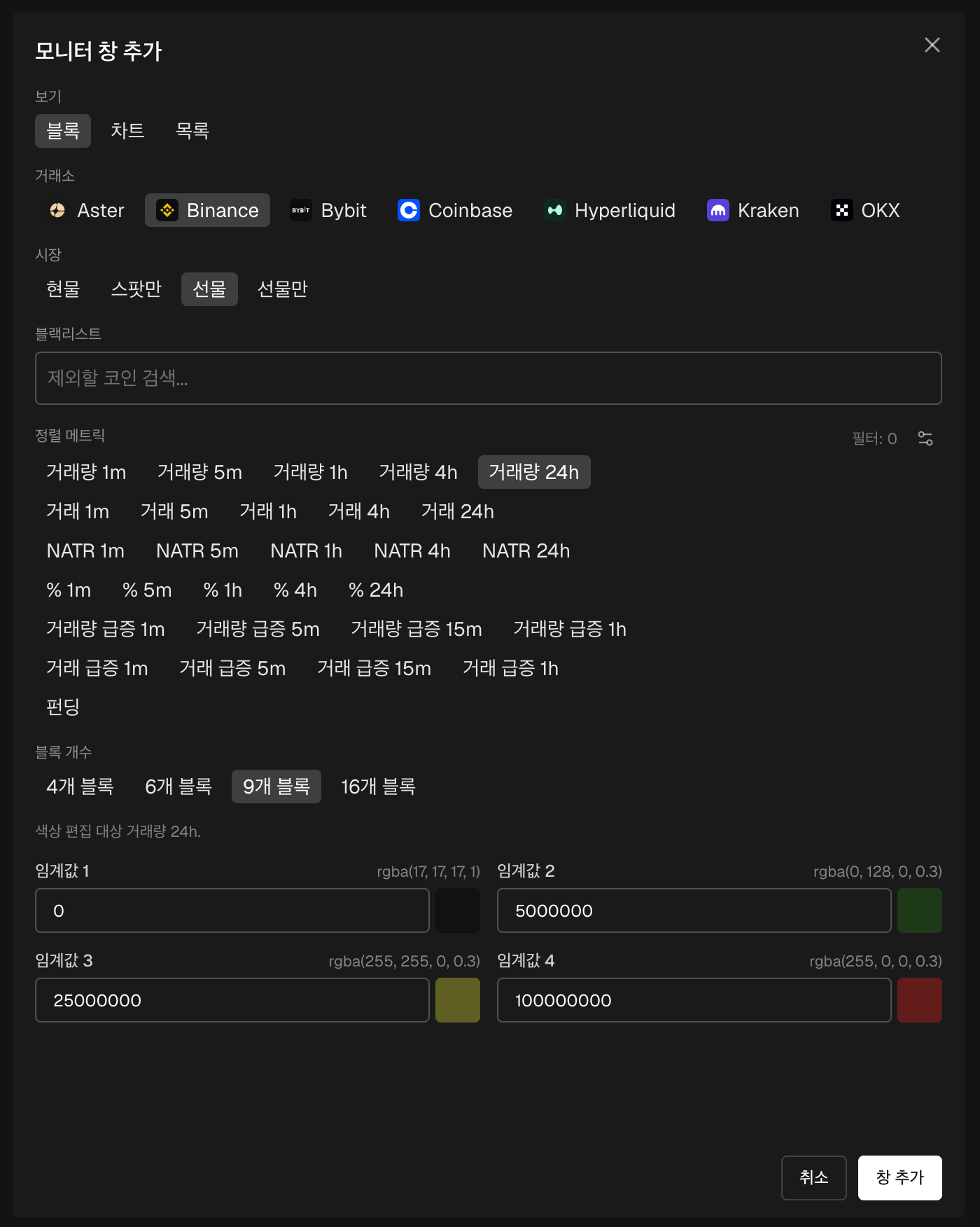This screenshot has width=980, height=1227.
Task: Click the 임계값 3 value field
Action: 232,1000
